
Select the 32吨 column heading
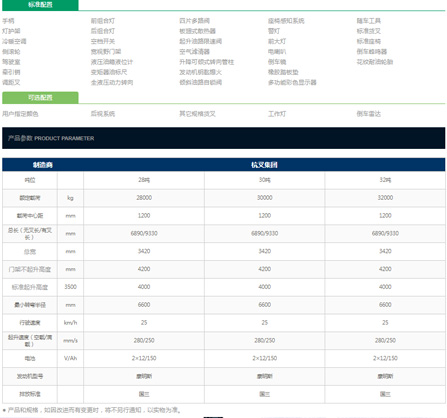385,180
